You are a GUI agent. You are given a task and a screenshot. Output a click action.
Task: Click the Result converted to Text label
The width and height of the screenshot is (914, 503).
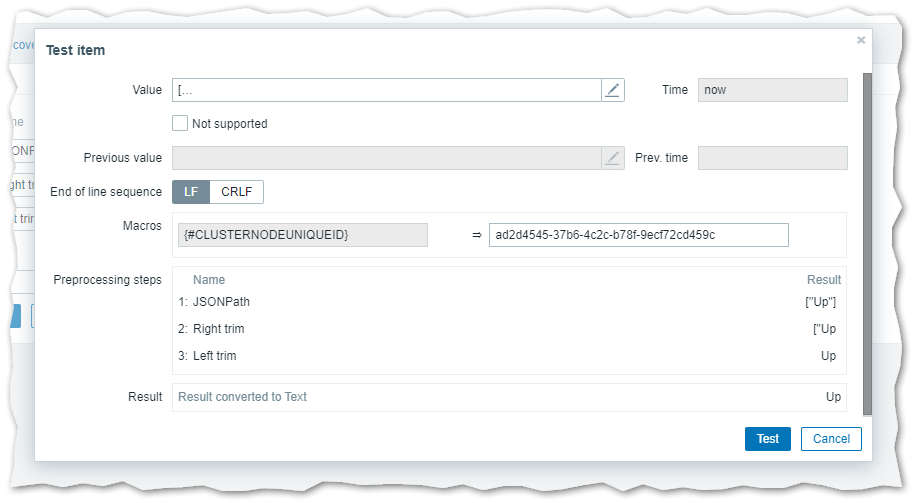pos(242,397)
